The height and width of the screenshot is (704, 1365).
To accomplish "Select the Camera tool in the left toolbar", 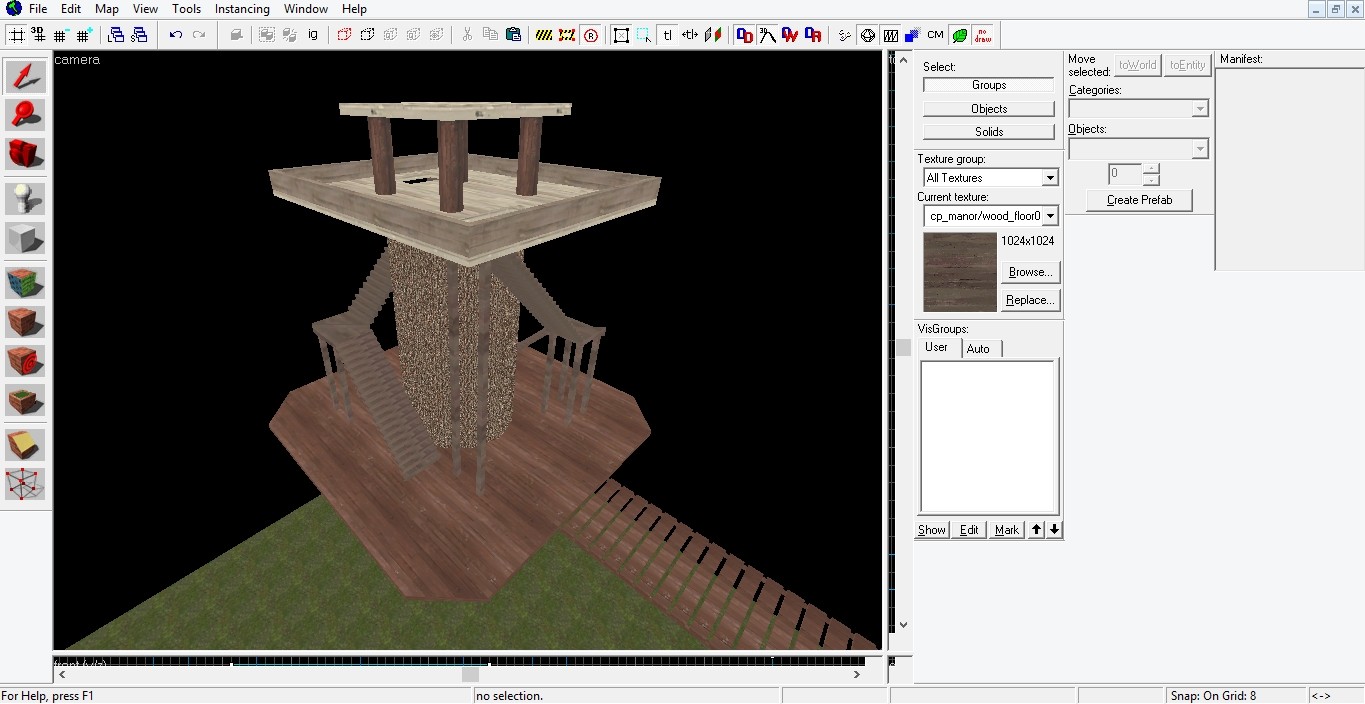I will [x=25, y=155].
